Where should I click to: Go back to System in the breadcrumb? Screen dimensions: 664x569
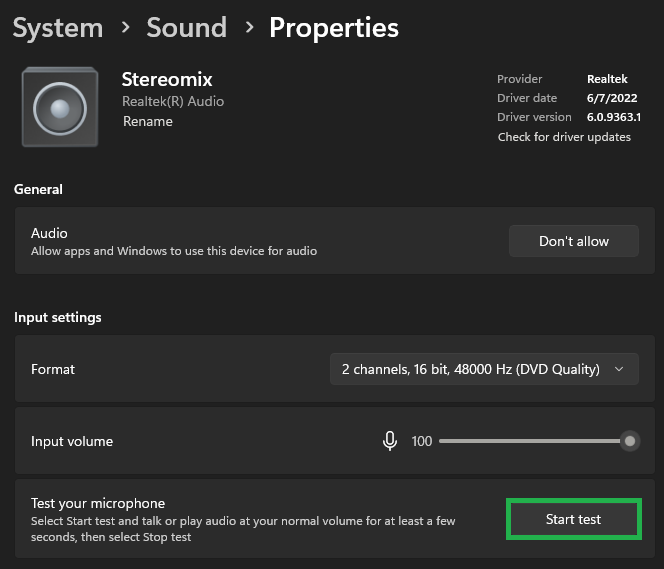pyautogui.click(x=57, y=28)
